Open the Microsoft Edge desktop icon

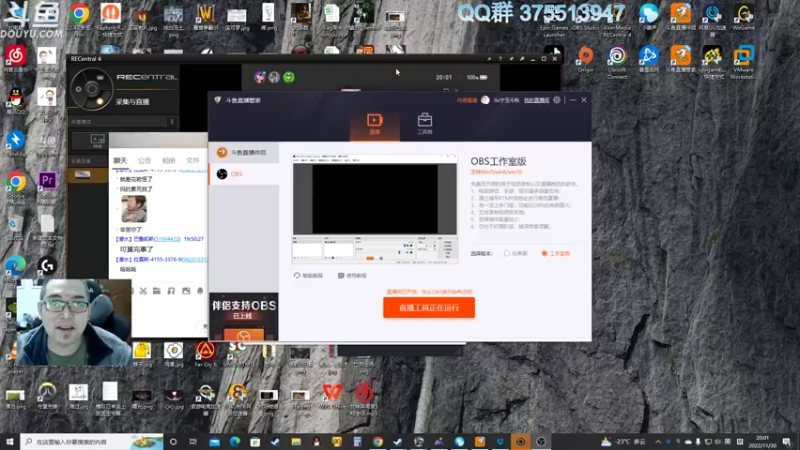pyautogui.click(x=16, y=268)
